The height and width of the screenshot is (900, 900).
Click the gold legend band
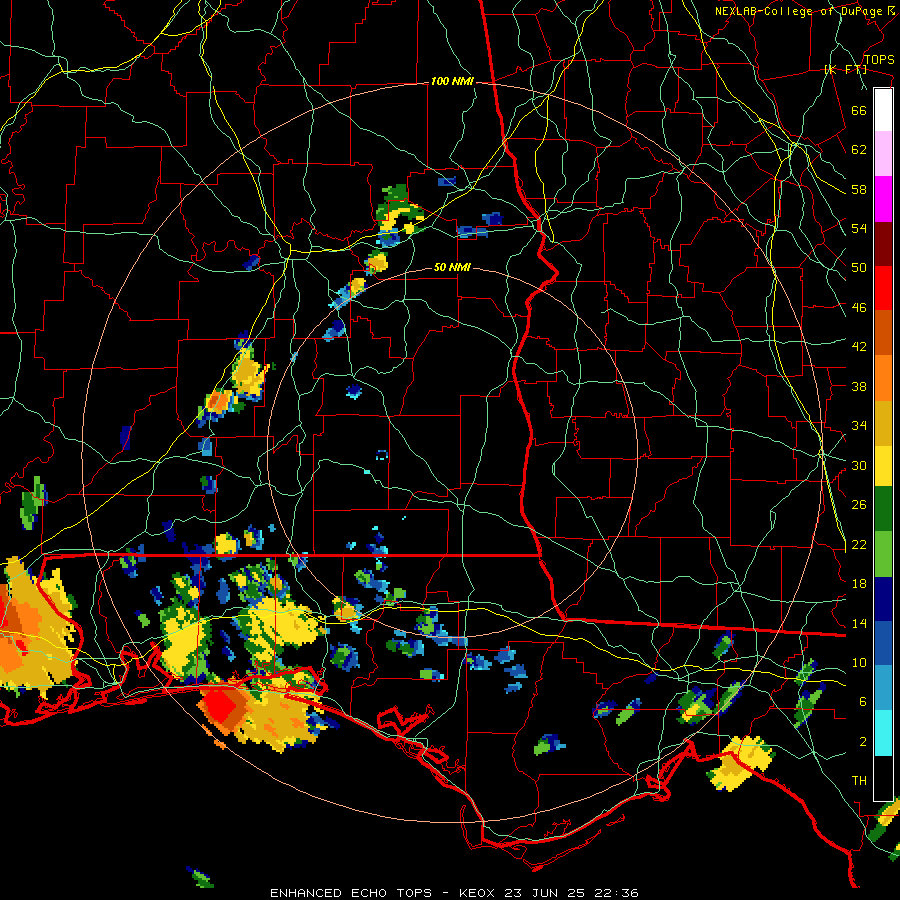pos(883,423)
